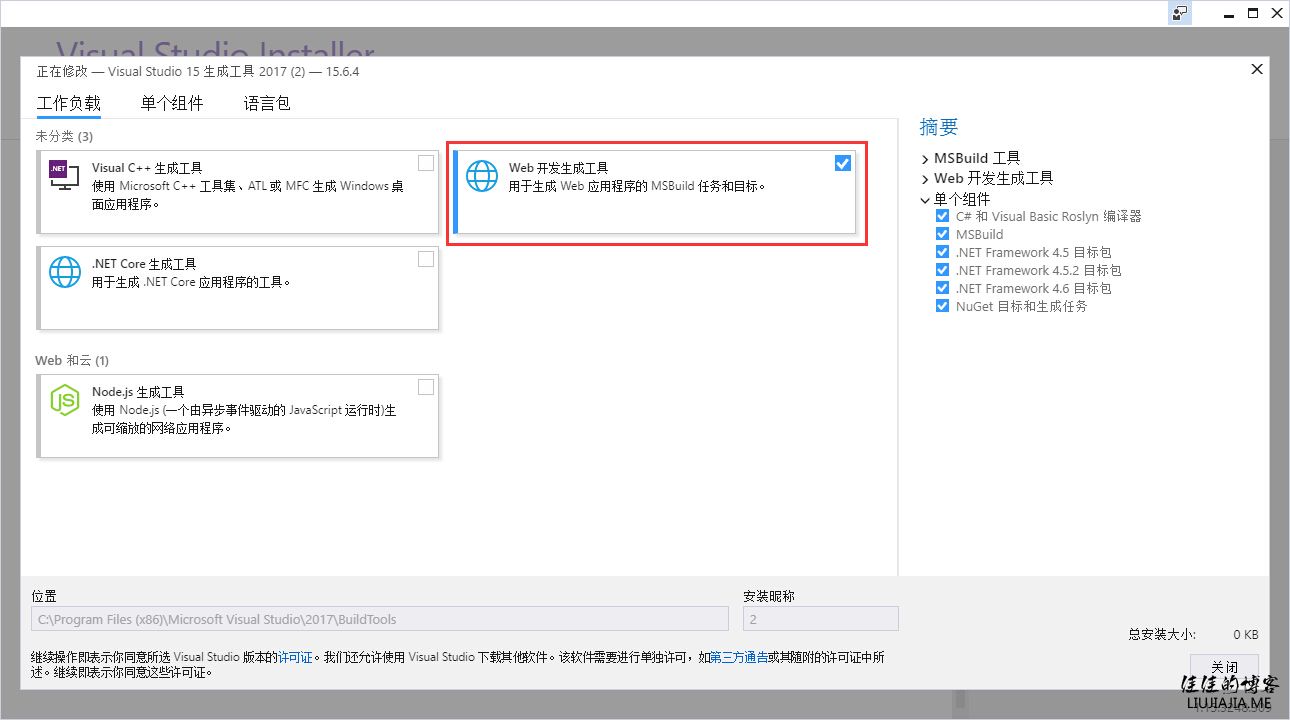Expand the MSBuild 工具 summary node
Viewport: 1290px width, 720px height.
pyautogui.click(x=925, y=158)
